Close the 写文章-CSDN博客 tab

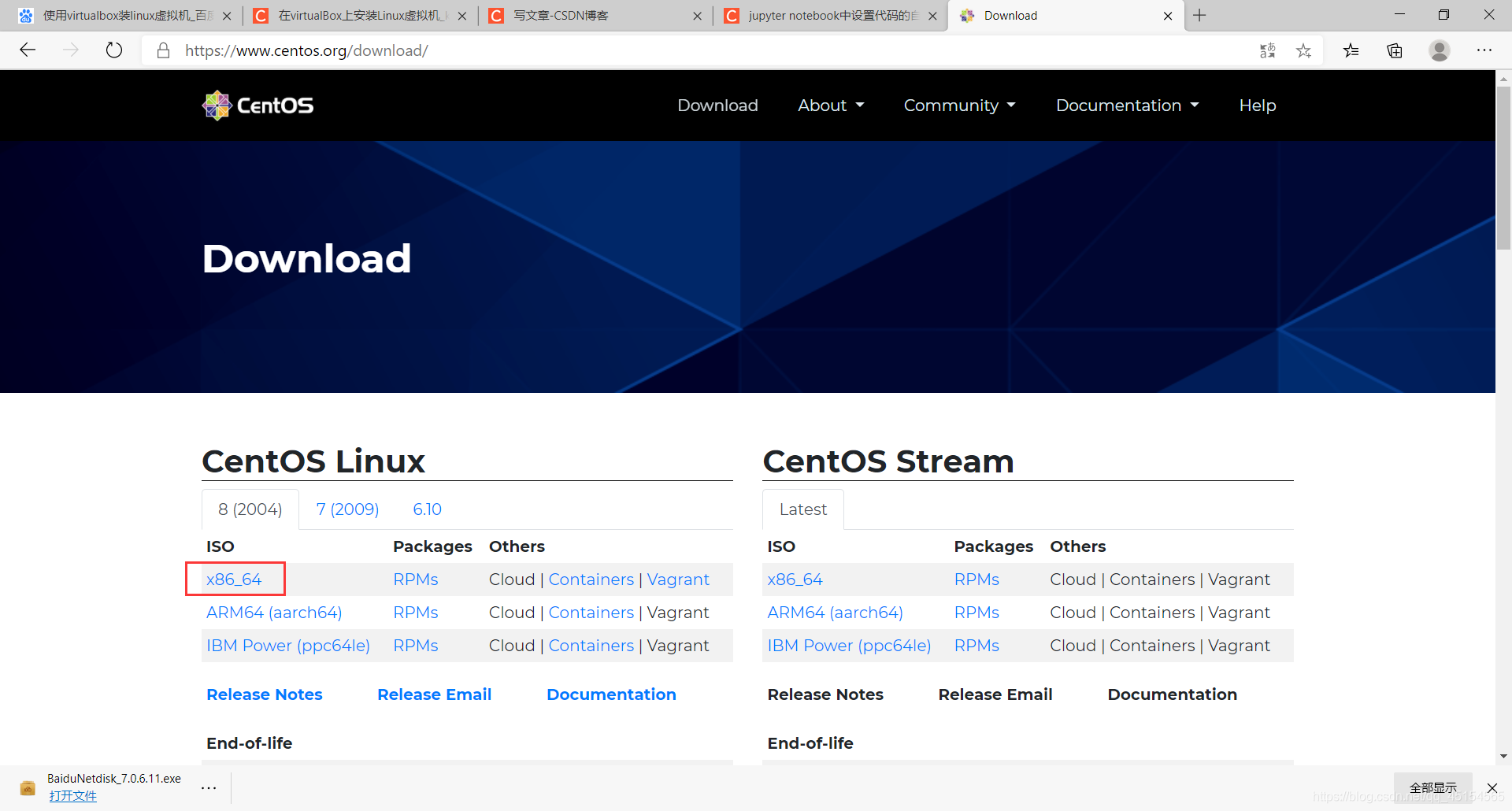pos(697,16)
